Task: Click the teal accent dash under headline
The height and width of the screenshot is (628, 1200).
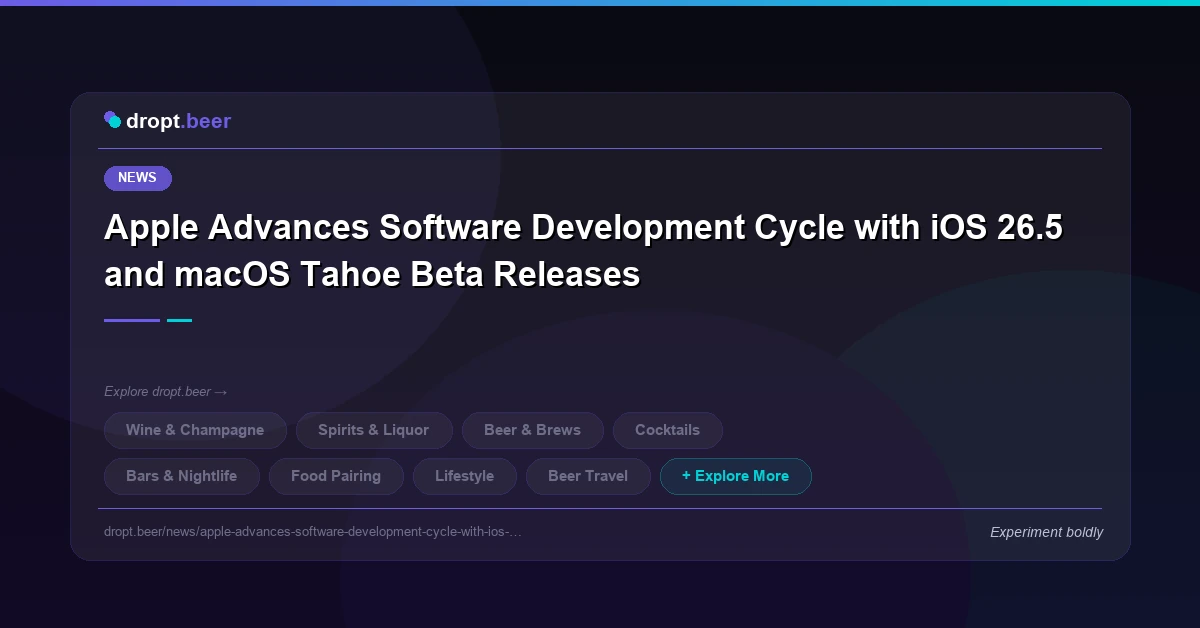Action: point(180,320)
